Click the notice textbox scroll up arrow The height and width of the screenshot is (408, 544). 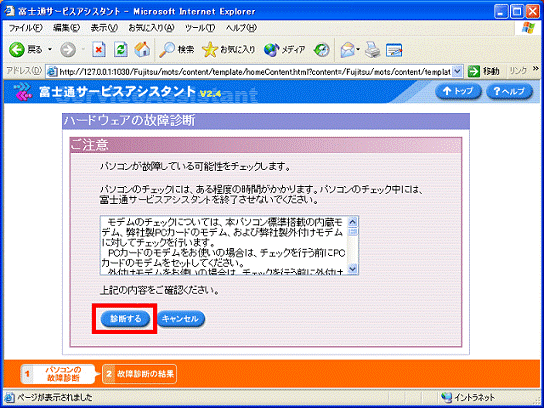tap(353, 221)
